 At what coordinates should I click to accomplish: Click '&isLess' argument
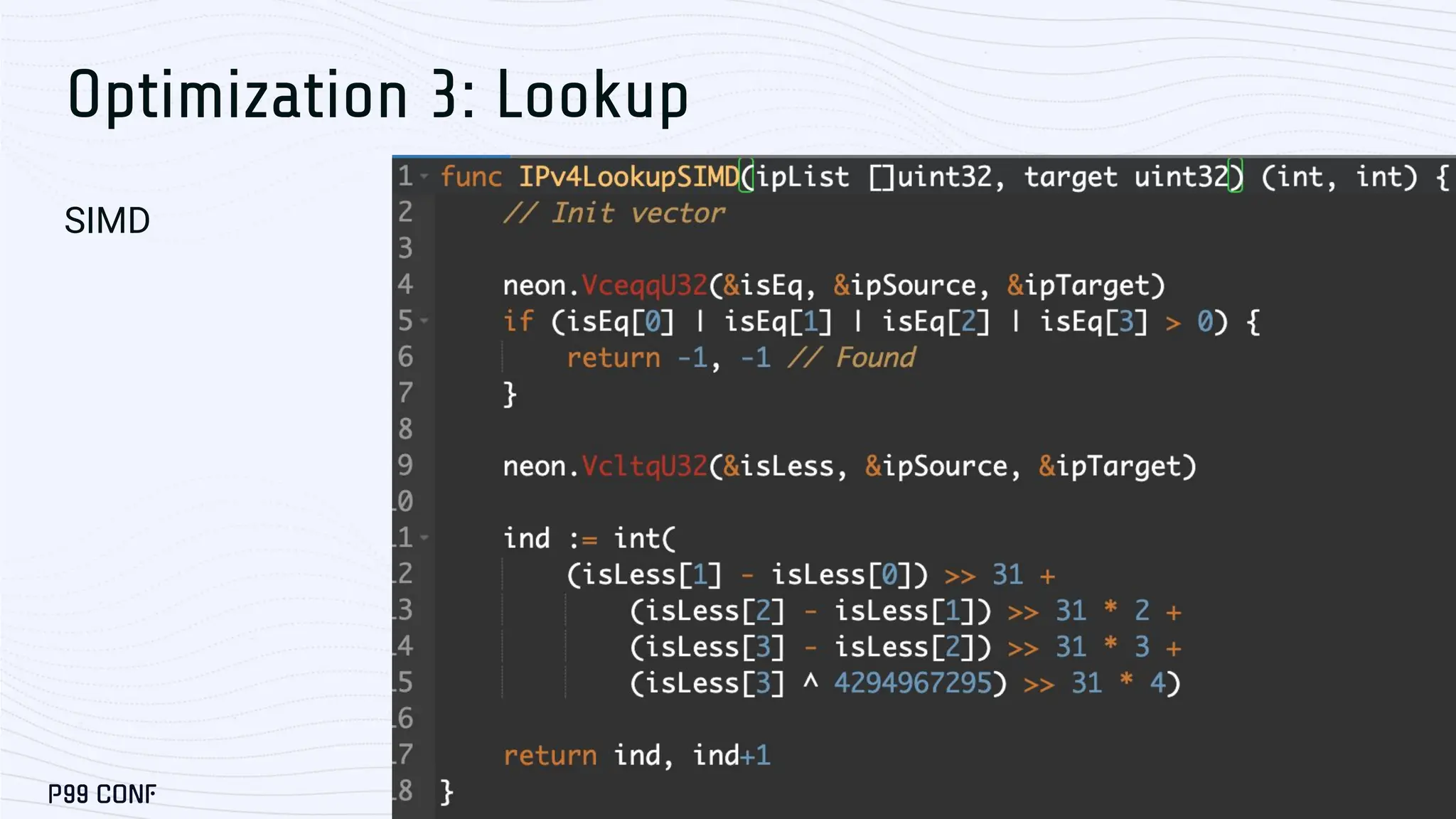tap(778, 466)
